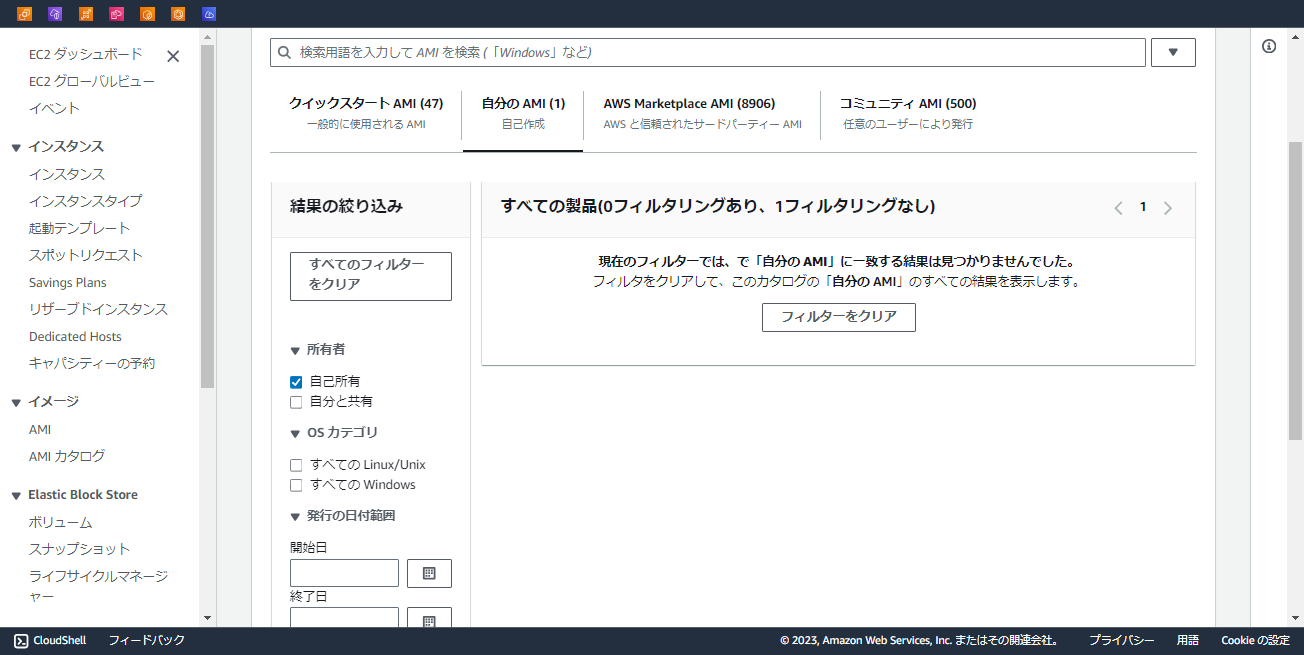
Task: Check すべての Linux/Unix filter
Action: coord(296,465)
